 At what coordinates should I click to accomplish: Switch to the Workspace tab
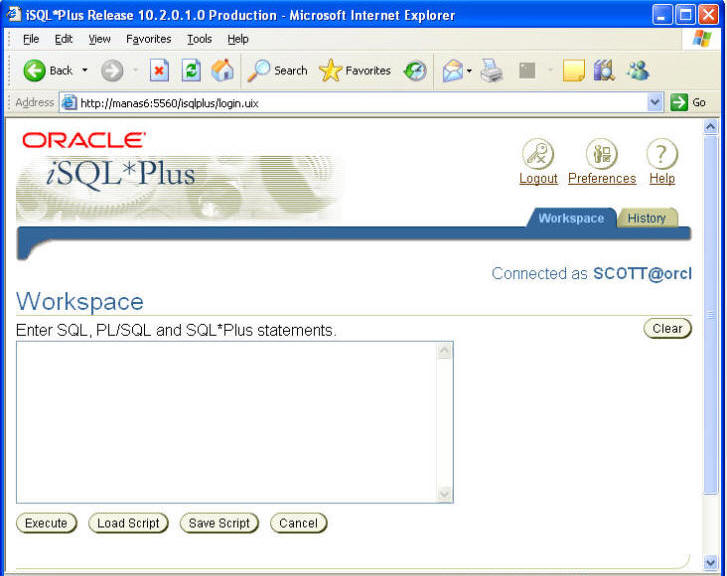pyautogui.click(x=571, y=218)
